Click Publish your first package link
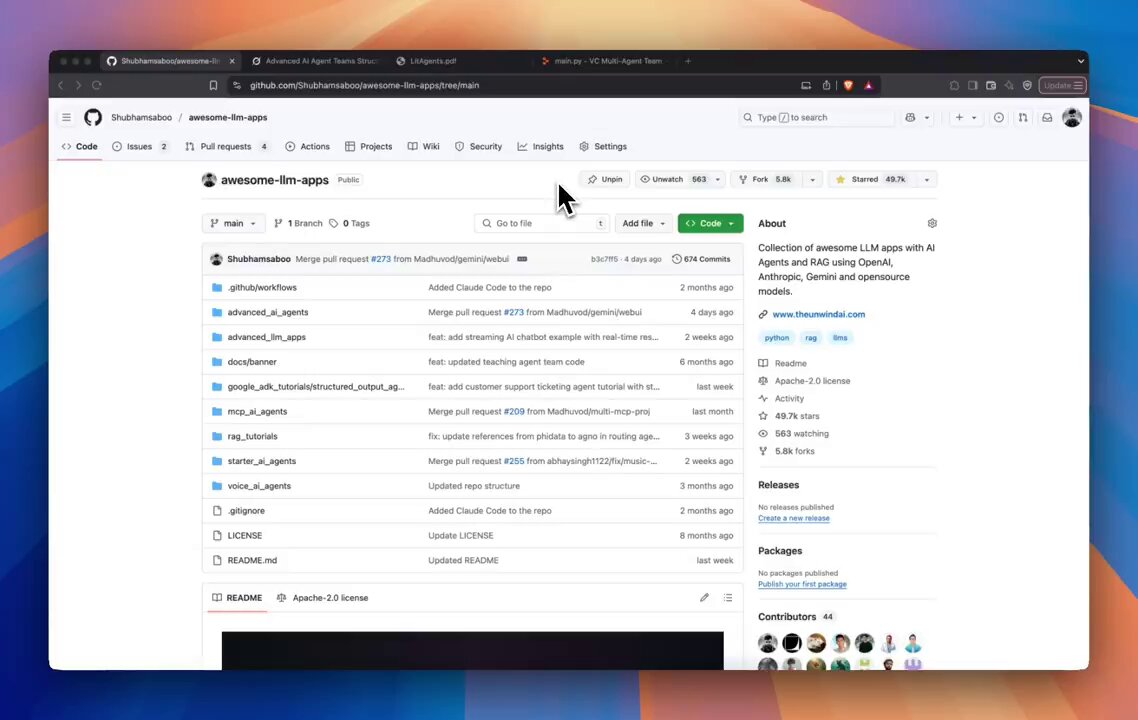Viewport: 1138px width, 720px height. tap(802, 584)
